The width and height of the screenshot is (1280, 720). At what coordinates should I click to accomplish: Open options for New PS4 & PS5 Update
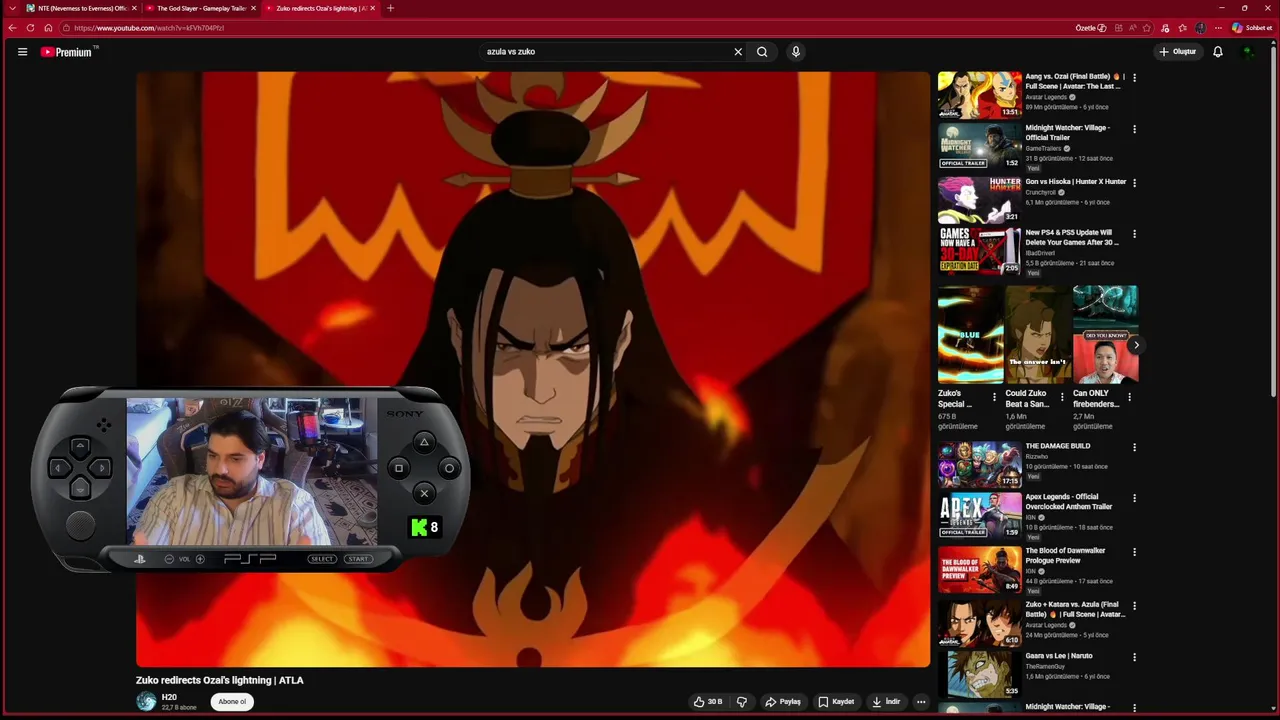click(x=1134, y=234)
